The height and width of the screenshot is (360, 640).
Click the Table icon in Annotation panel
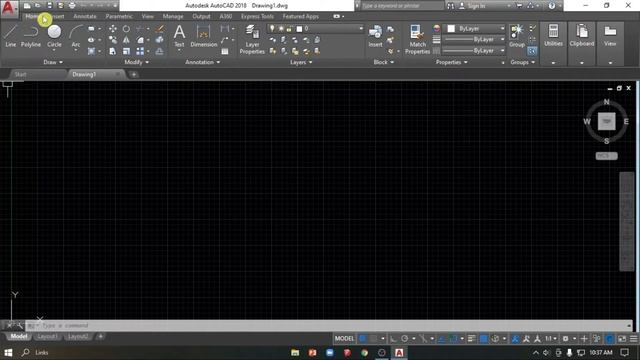[225, 51]
